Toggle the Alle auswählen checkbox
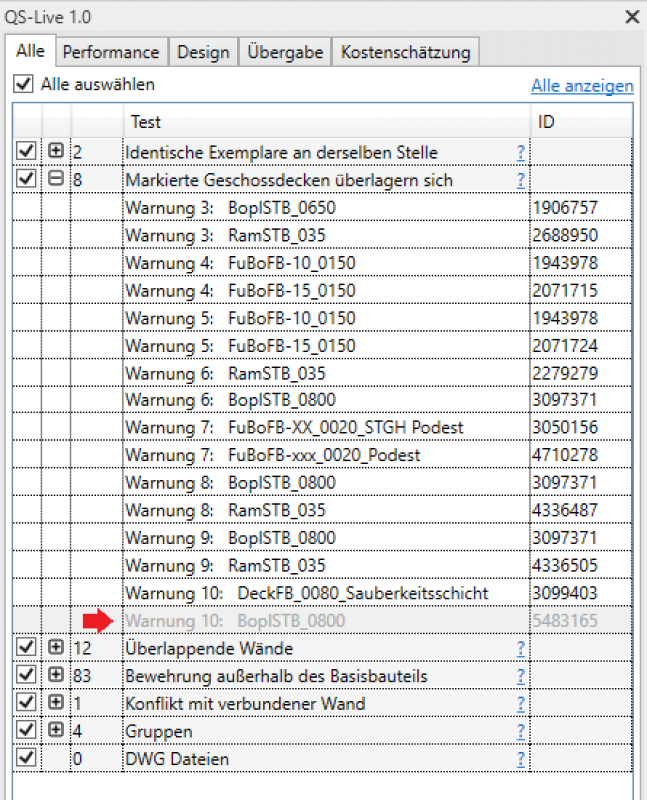 [x=23, y=85]
